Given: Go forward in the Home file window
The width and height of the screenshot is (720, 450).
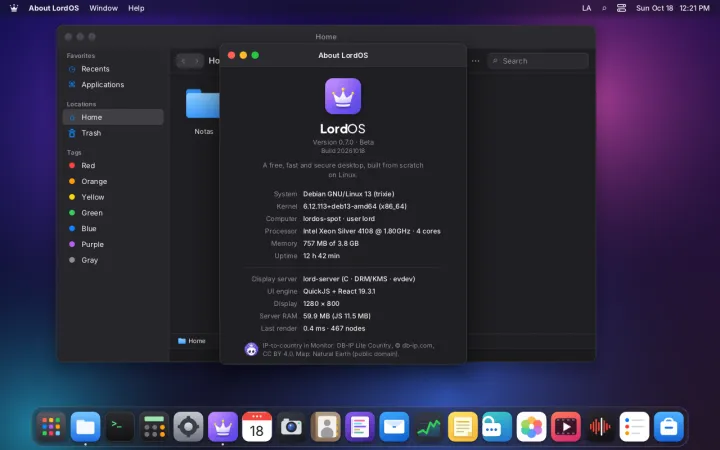Looking at the screenshot, I should 197,61.
